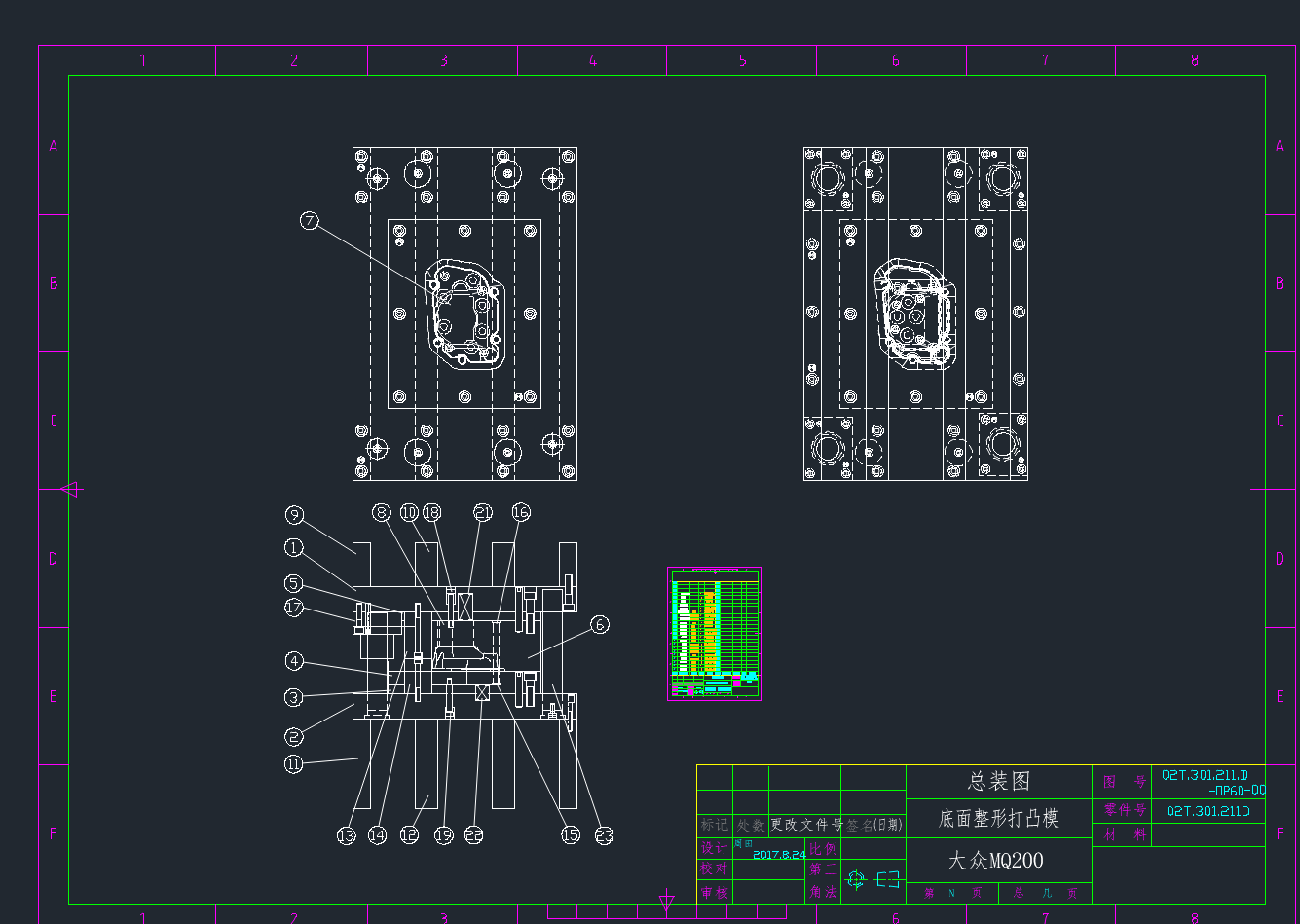Click the third-angle projection symbol in title block
This screenshot has width=1300, height=924.
coord(873,879)
